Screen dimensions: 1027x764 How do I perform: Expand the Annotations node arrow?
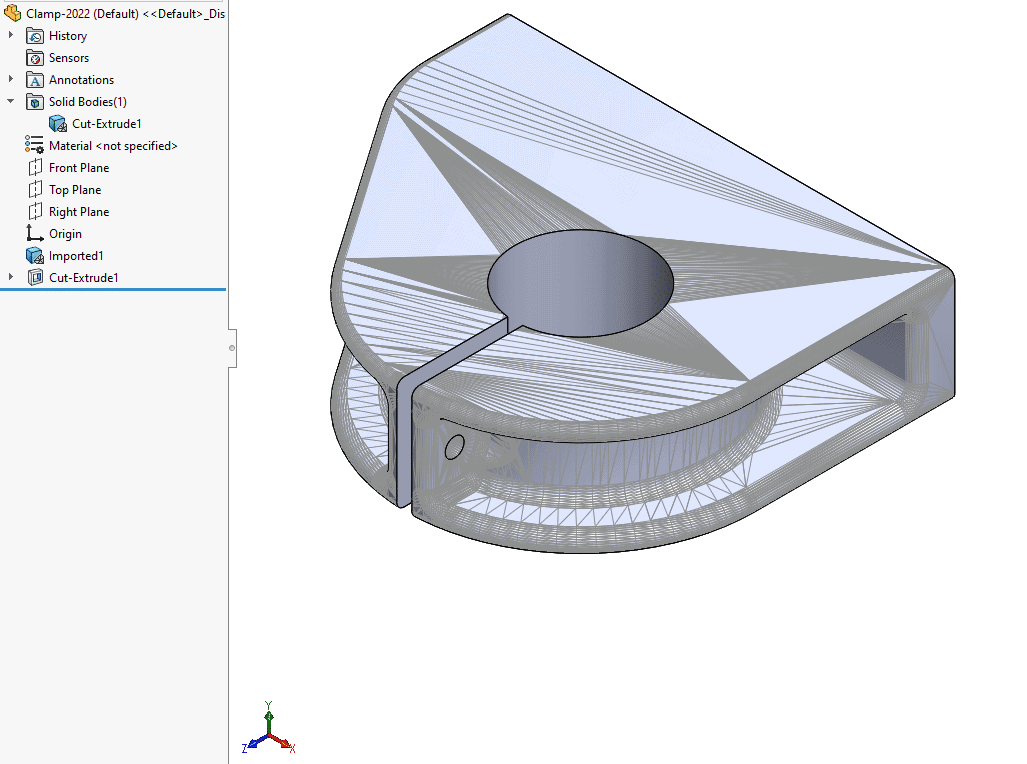pyautogui.click(x=11, y=80)
